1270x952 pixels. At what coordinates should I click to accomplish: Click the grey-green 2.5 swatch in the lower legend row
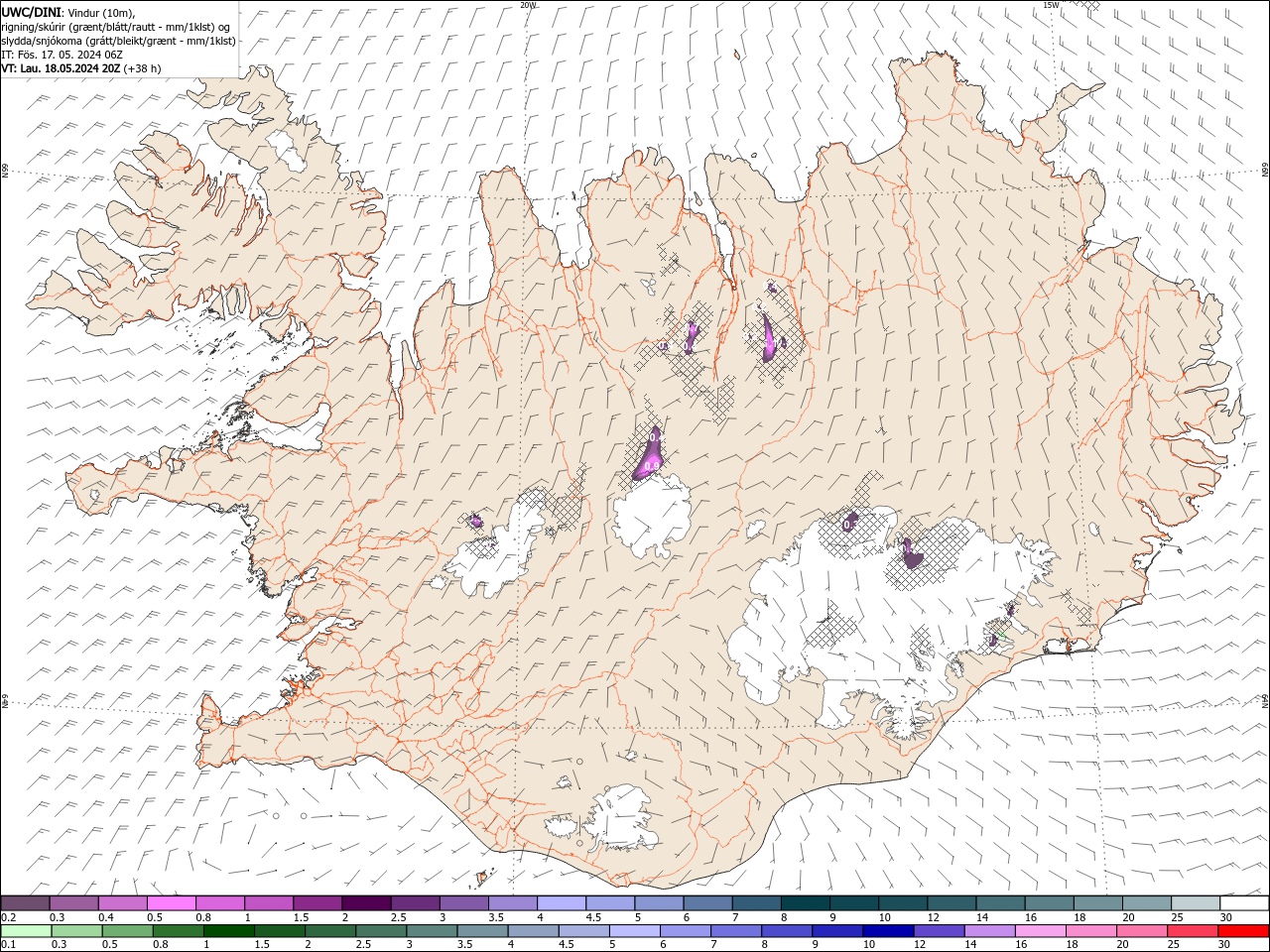(381, 931)
